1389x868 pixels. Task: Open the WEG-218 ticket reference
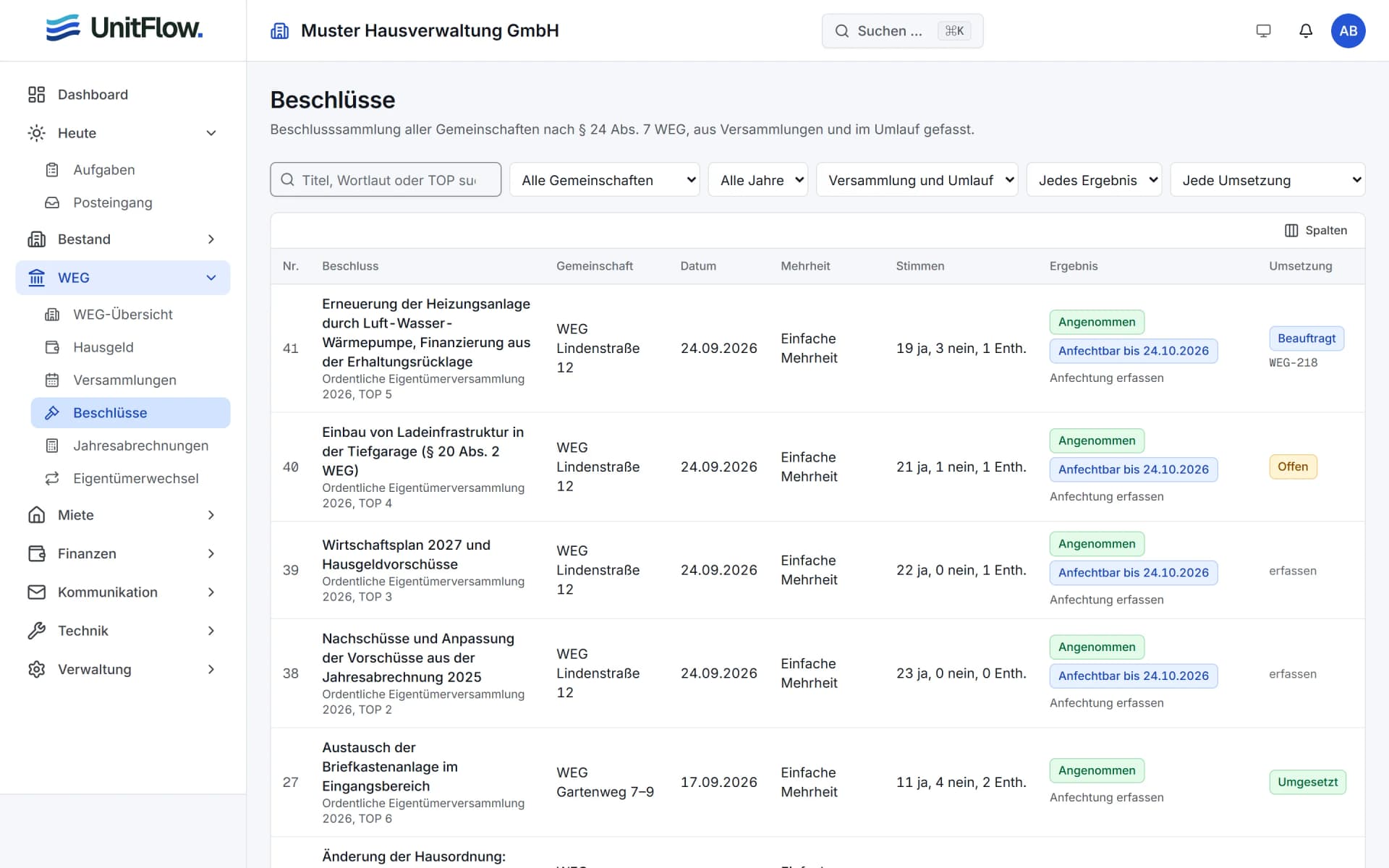pyautogui.click(x=1293, y=362)
